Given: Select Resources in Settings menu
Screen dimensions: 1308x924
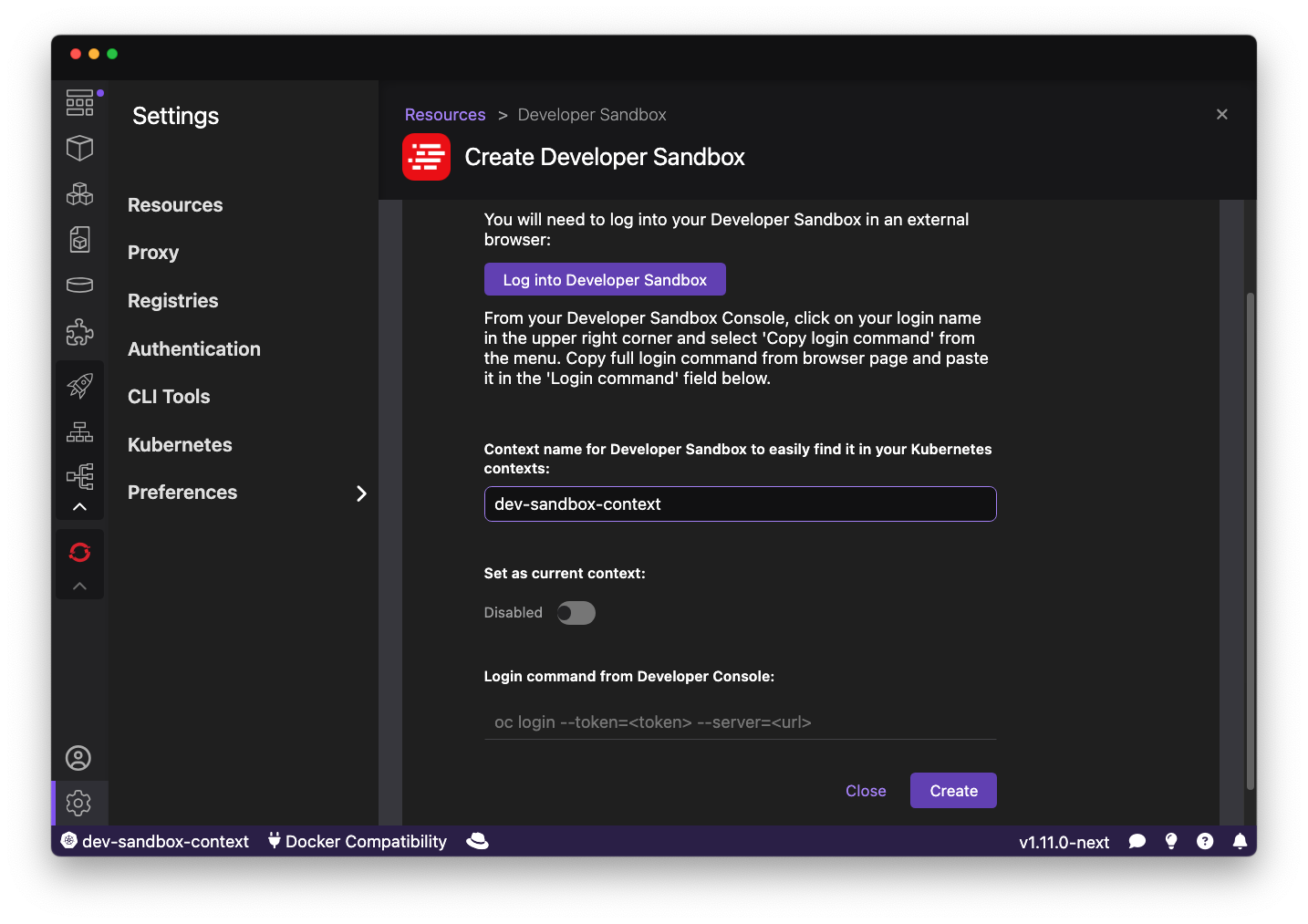Looking at the screenshot, I should point(175,205).
